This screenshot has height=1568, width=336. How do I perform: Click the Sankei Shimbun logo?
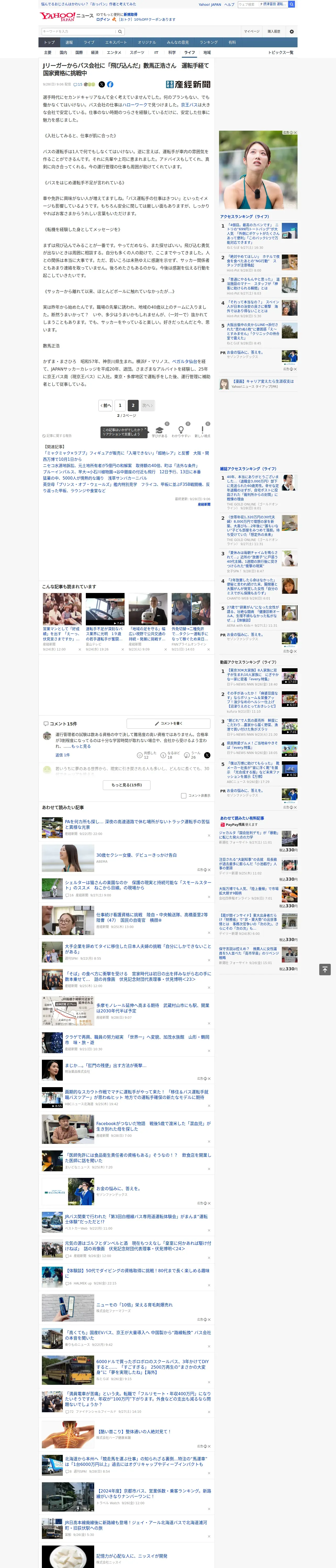point(188,85)
